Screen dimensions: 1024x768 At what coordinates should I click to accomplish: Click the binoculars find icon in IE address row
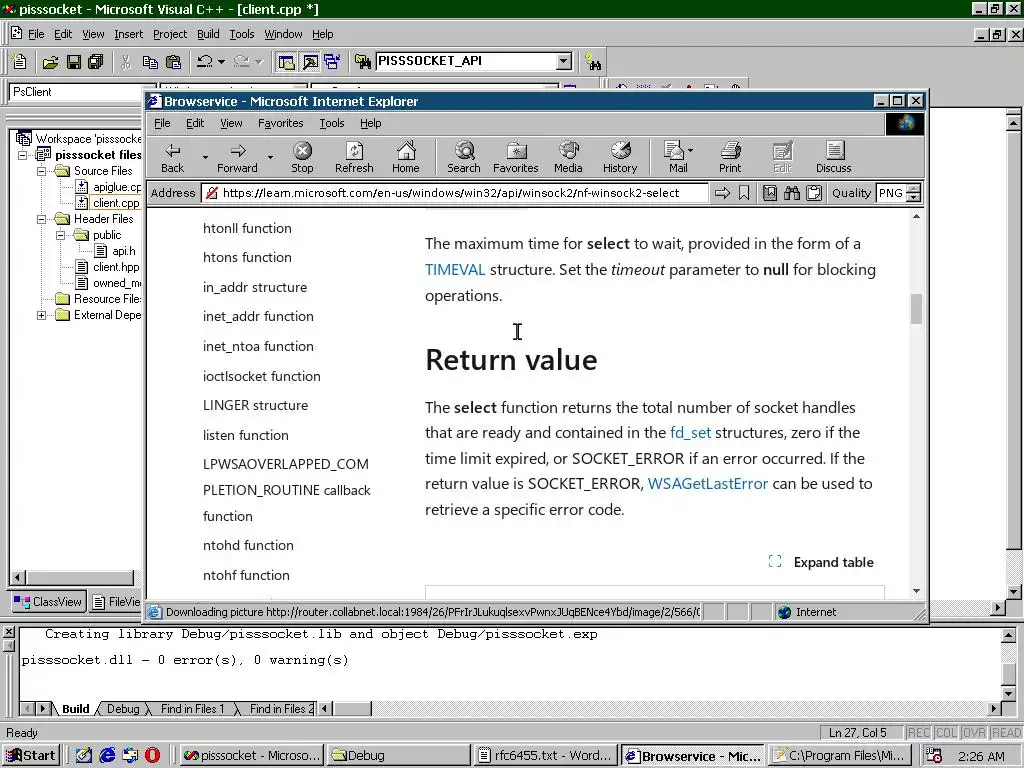[792, 193]
